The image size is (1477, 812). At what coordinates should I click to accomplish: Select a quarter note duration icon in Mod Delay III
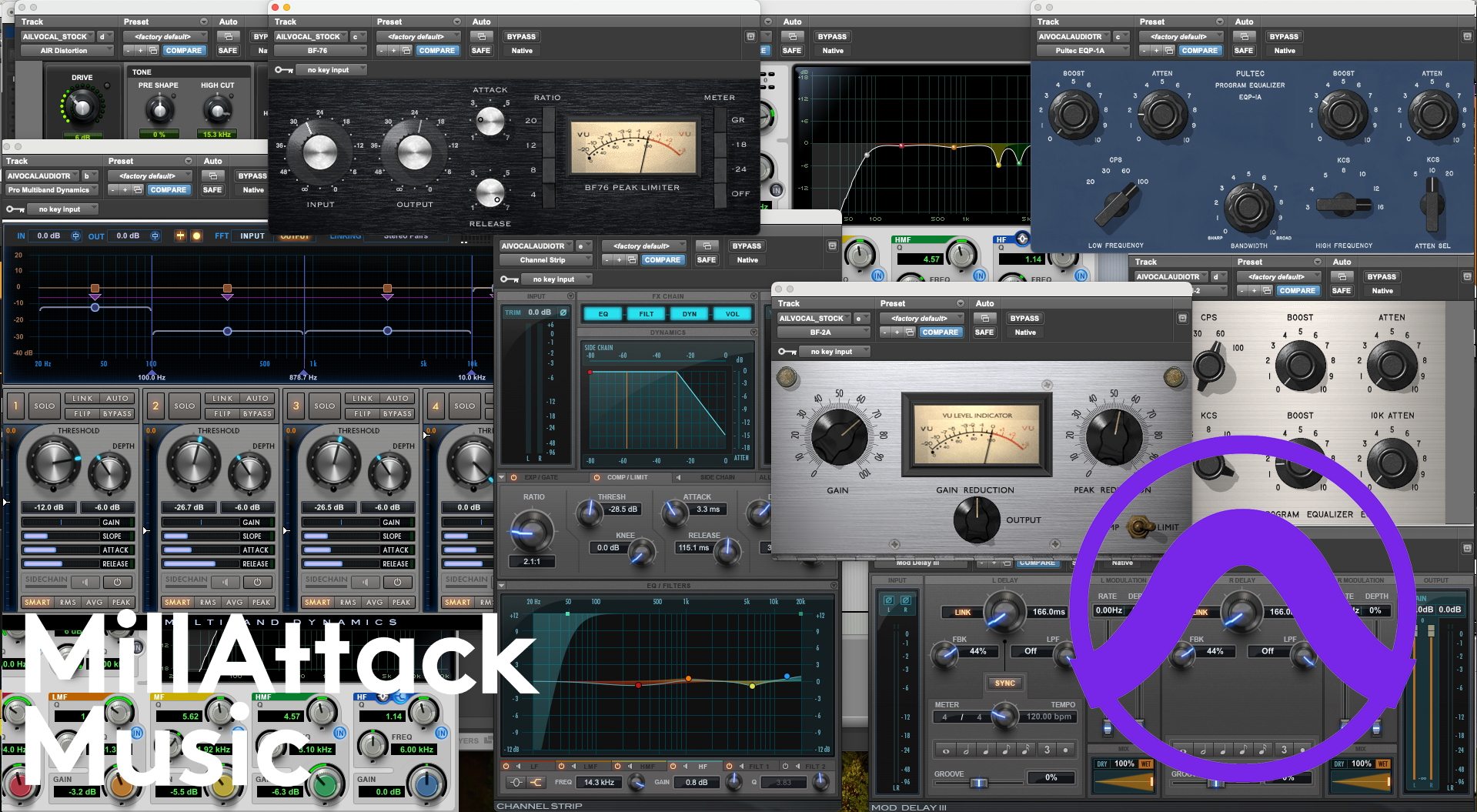pos(985,750)
